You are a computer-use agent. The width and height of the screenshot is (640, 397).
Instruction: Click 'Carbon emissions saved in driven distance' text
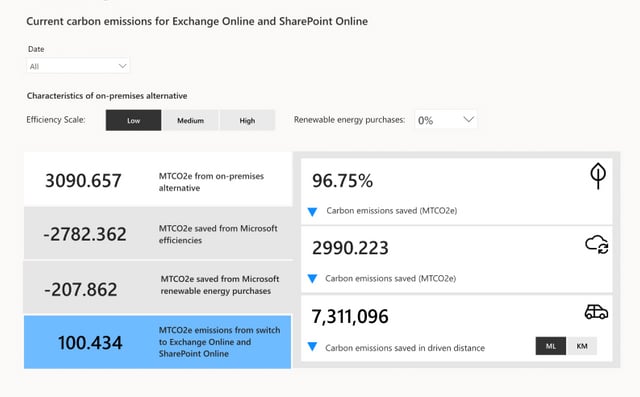click(405, 348)
